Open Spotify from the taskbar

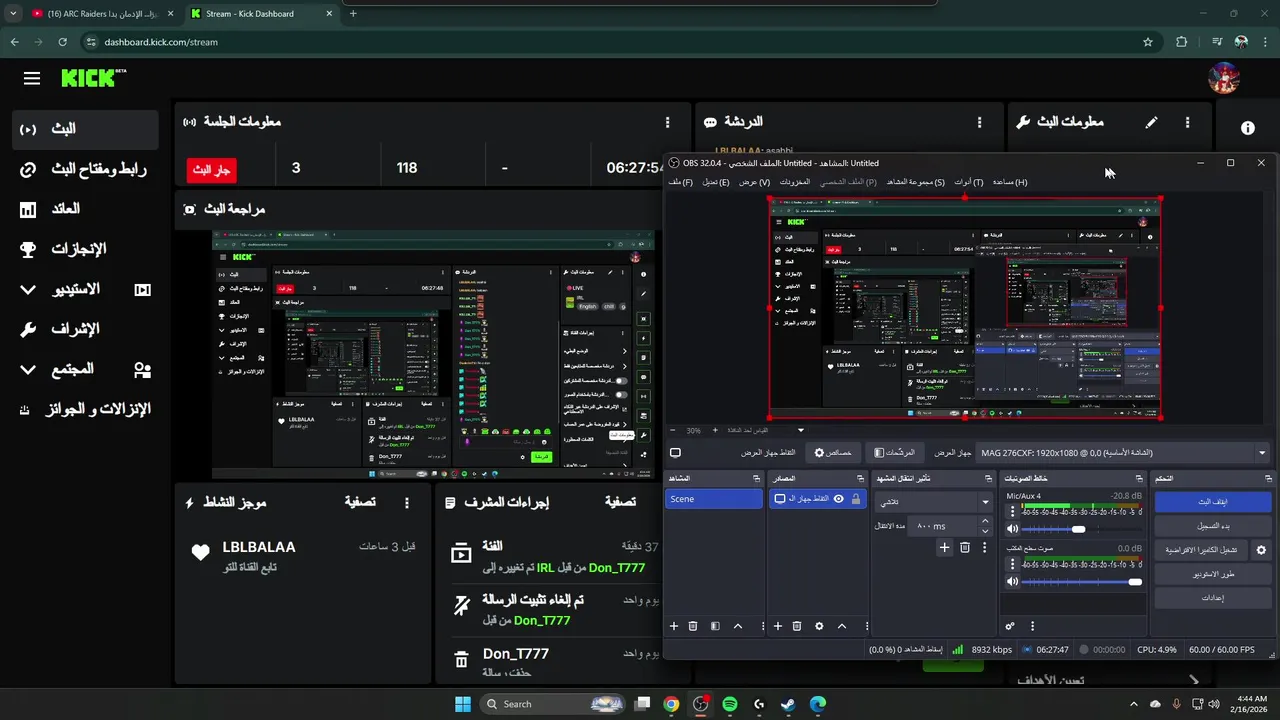coord(730,704)
